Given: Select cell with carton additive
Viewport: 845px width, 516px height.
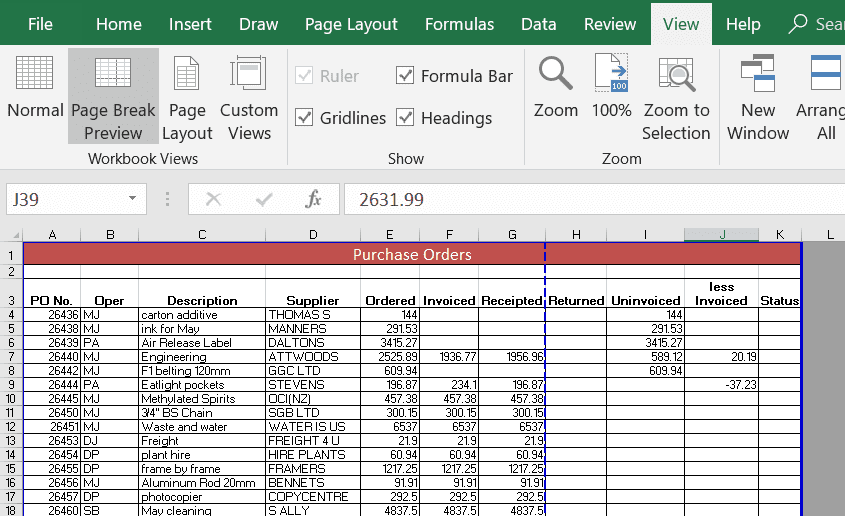Looking at the screenshot, I should (x=202, y=315).
